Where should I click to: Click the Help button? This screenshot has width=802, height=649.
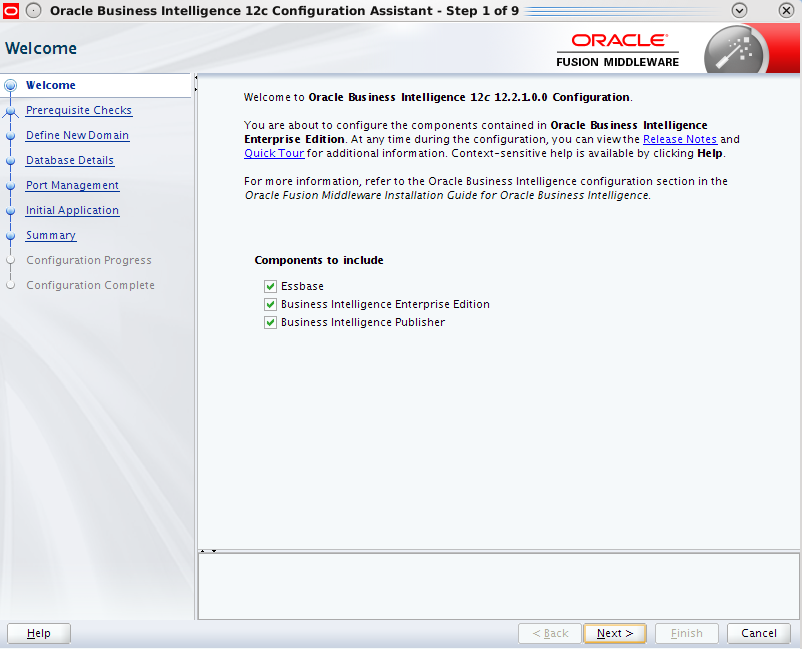point(39,634)
